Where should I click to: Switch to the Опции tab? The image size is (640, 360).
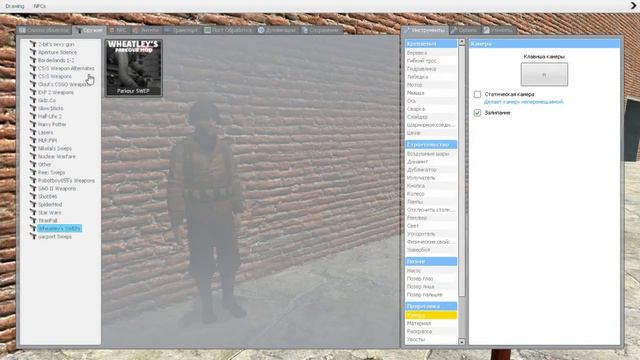pyautogui.click(x=464, y=30)
